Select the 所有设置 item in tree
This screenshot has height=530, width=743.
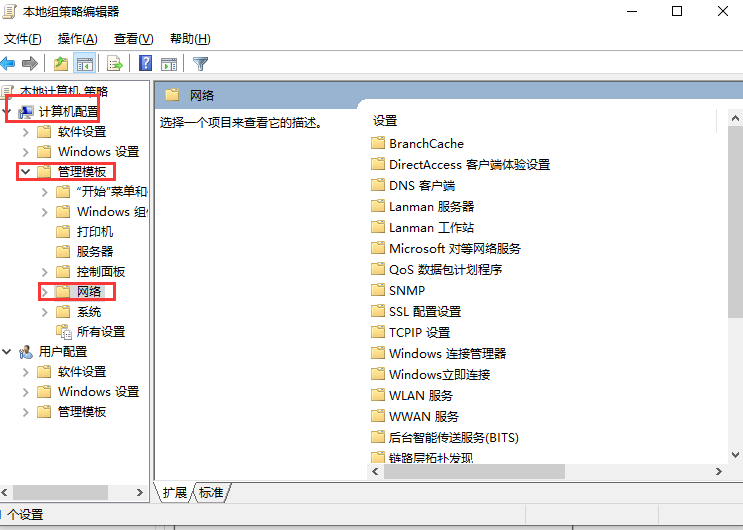pos(100,332)
